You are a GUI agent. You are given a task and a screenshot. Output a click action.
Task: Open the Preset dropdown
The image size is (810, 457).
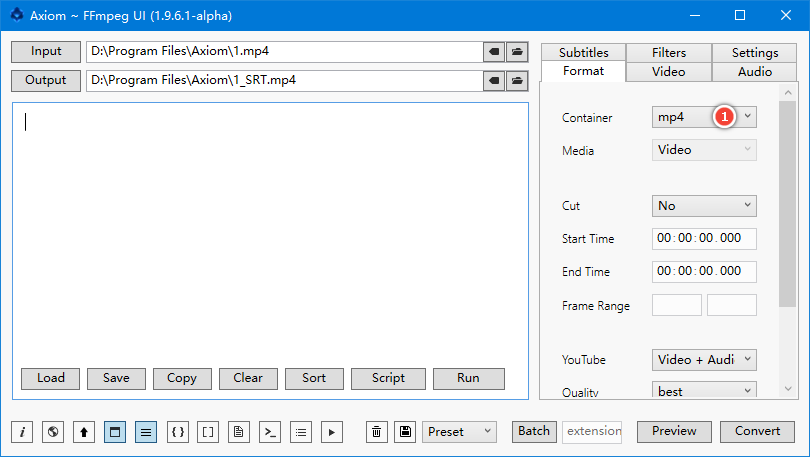[459, 432]
